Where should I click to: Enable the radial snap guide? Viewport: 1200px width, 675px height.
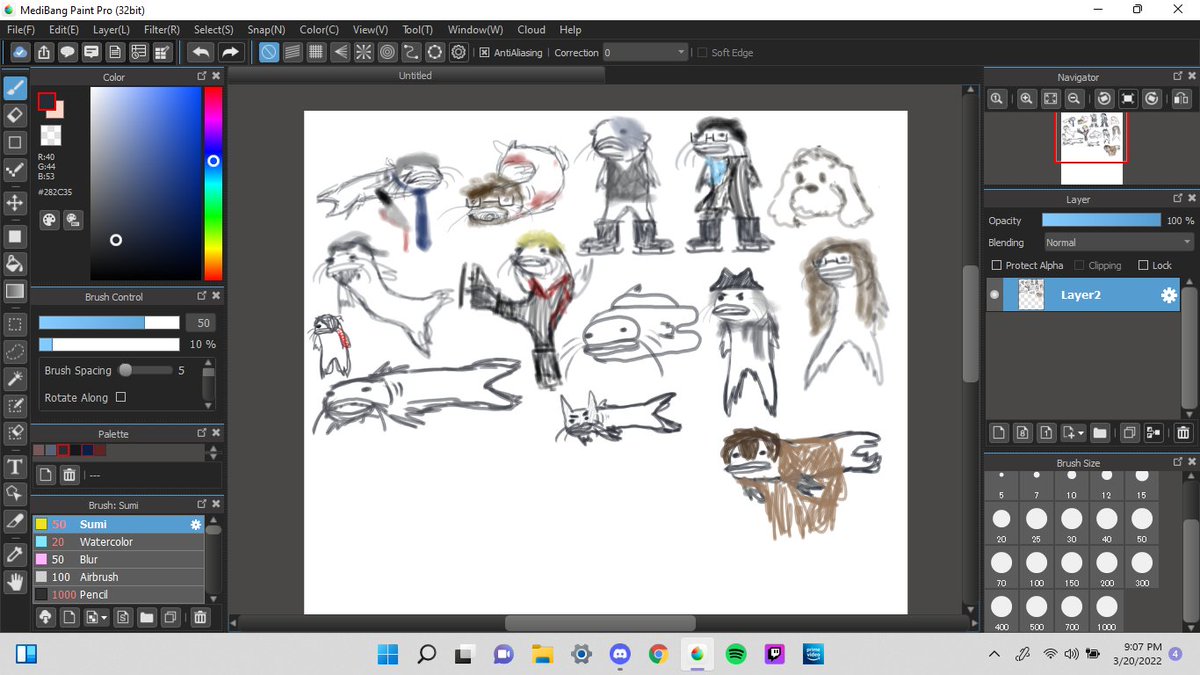click(x=364, y=52)
